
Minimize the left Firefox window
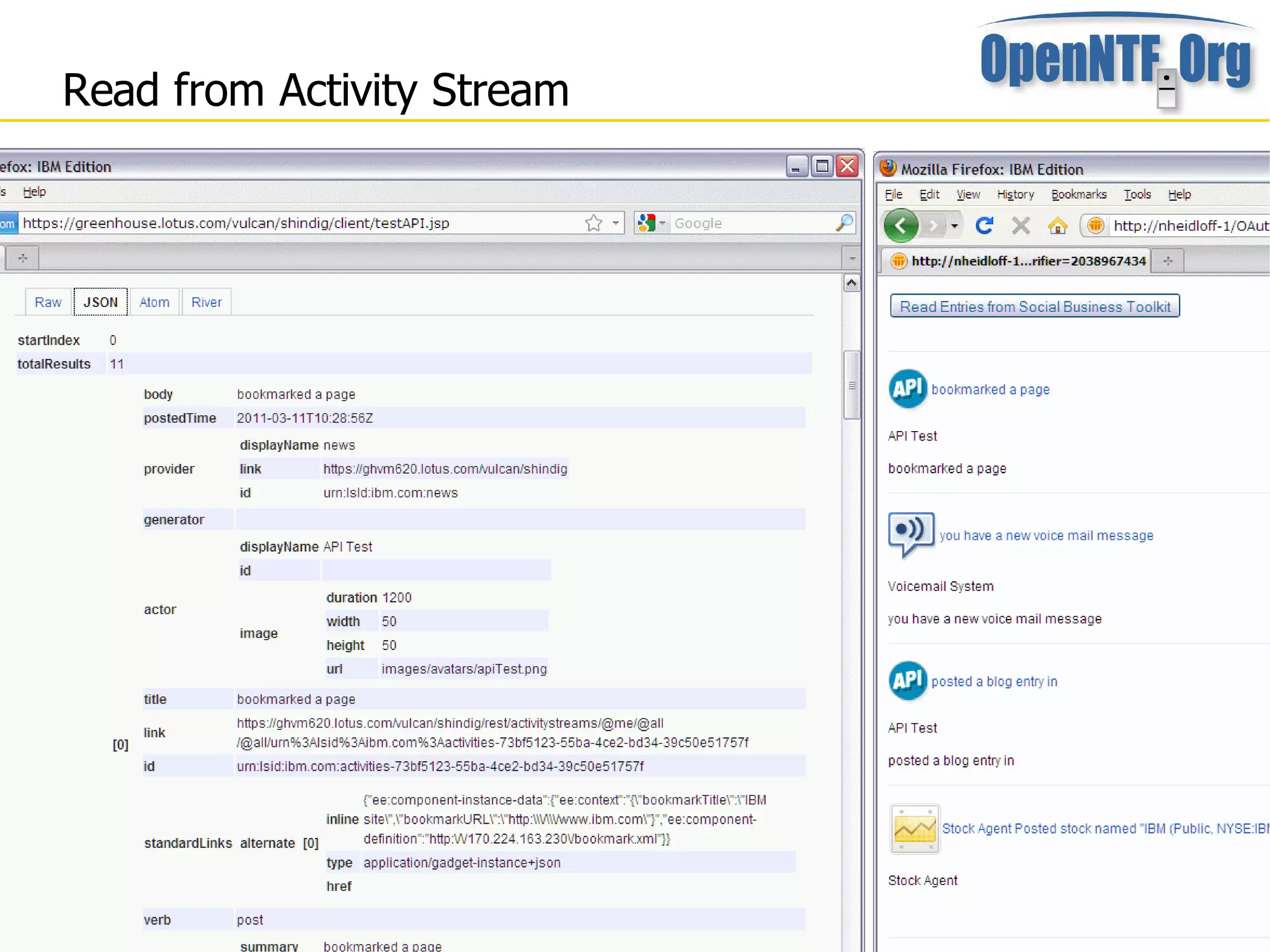796,166
